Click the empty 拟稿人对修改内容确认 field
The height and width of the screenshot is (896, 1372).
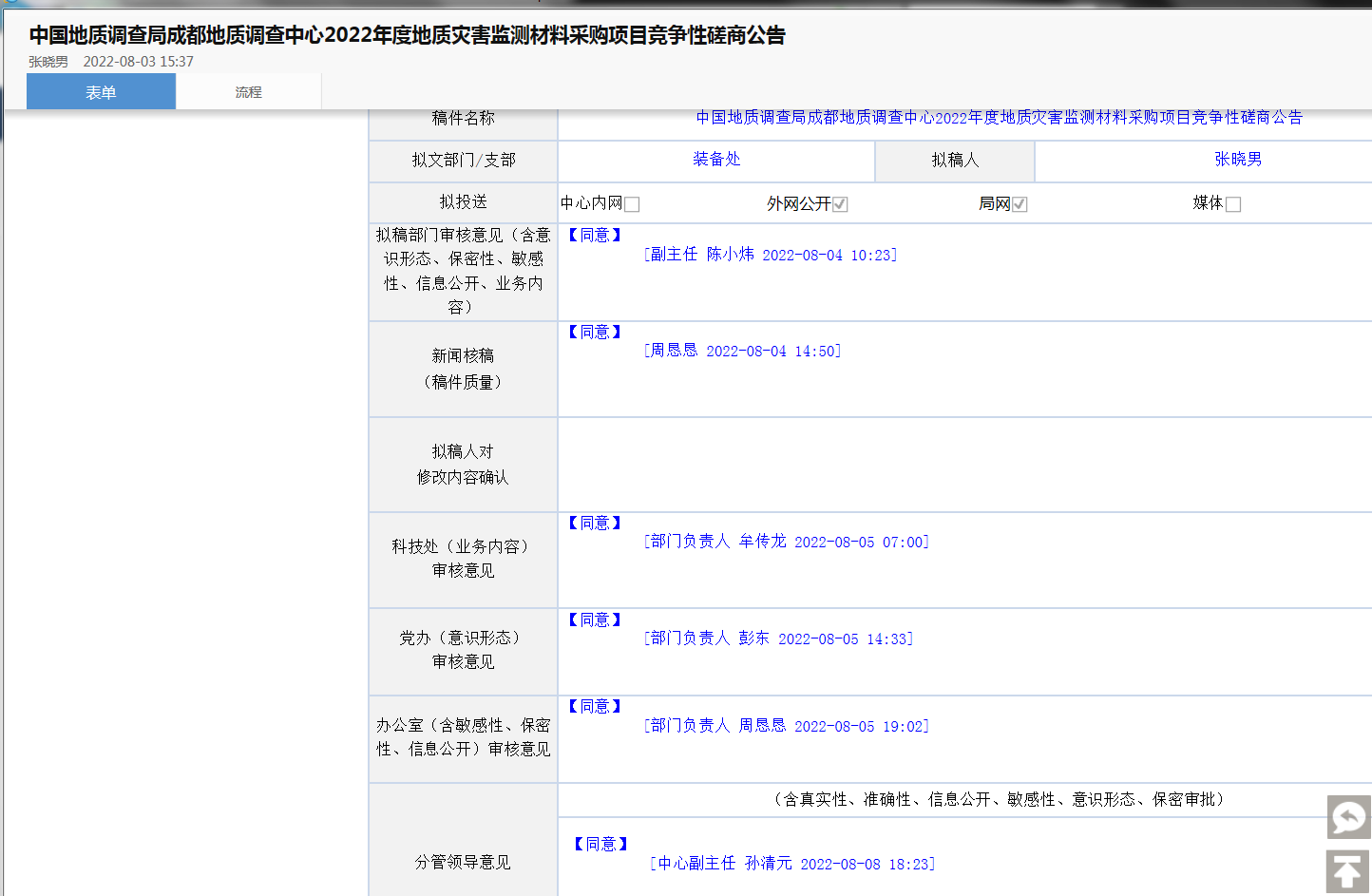coord(964,465)
